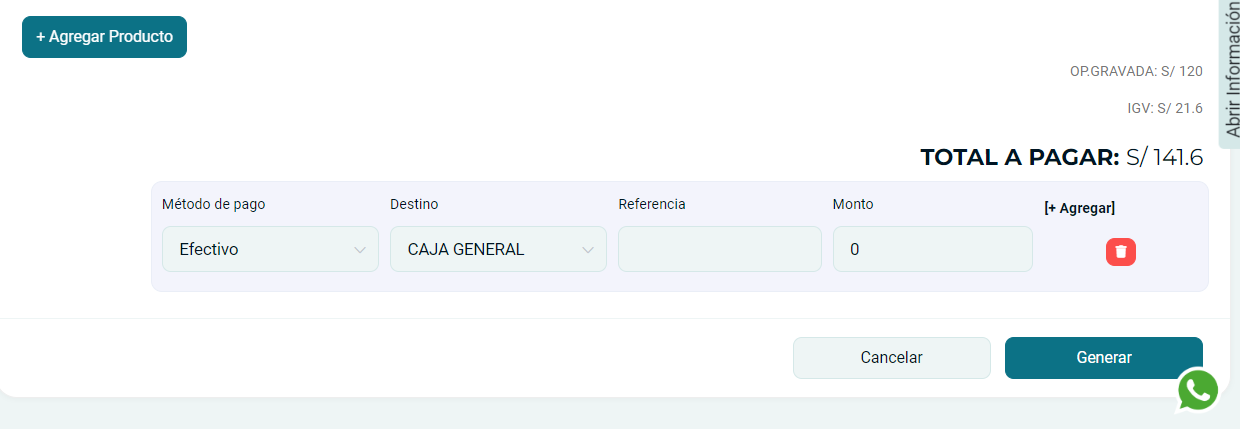
Task: Open the Método de pago select box
Action: [x=269, y=249]
